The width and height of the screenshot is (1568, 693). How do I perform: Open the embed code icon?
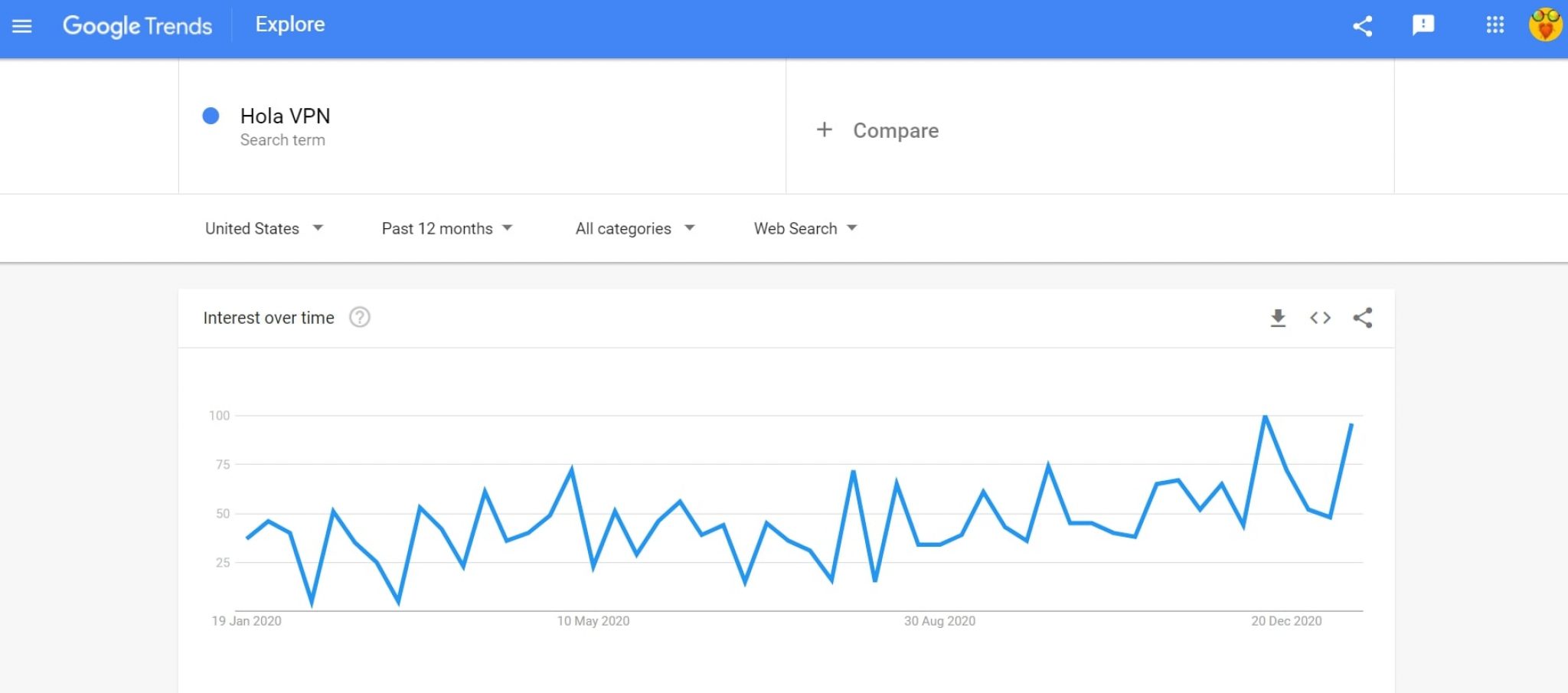point(1320,318)
